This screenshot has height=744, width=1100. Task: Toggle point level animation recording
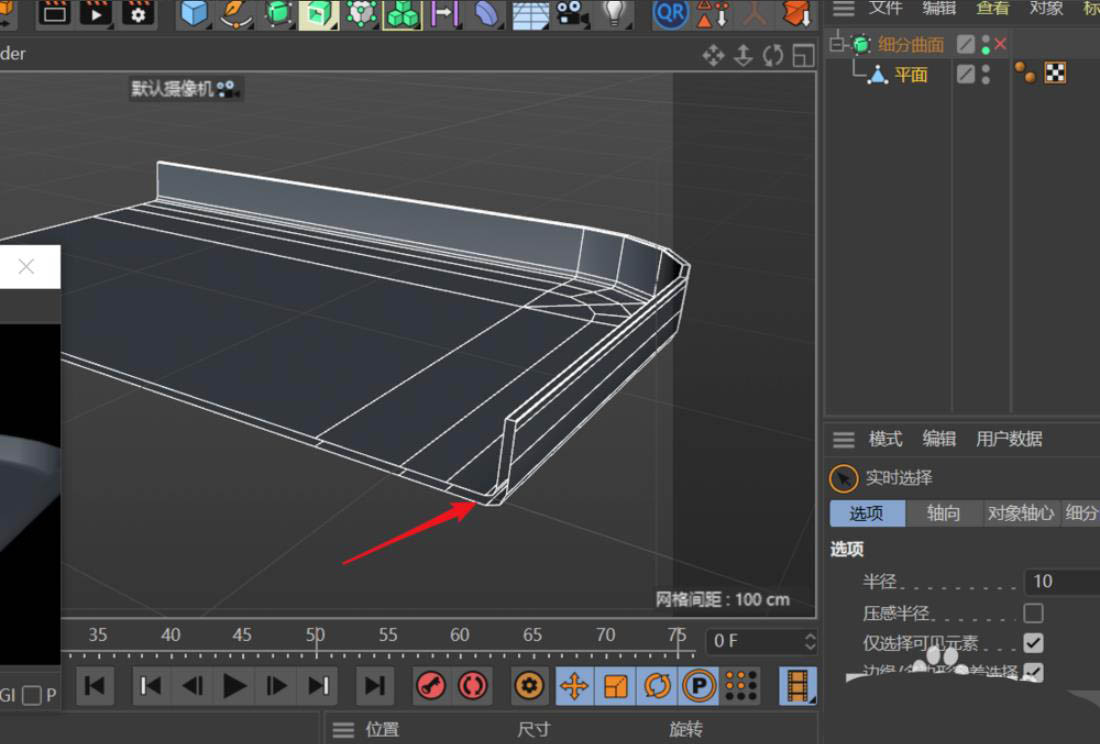coord(741,686)
